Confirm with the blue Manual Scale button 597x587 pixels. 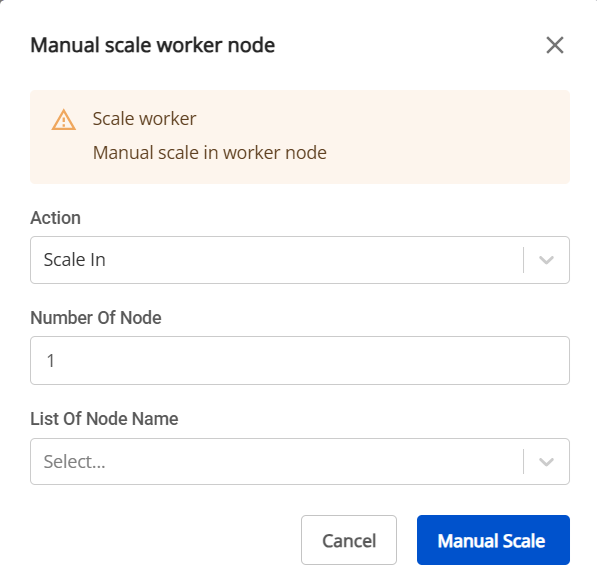click(493, 540)
